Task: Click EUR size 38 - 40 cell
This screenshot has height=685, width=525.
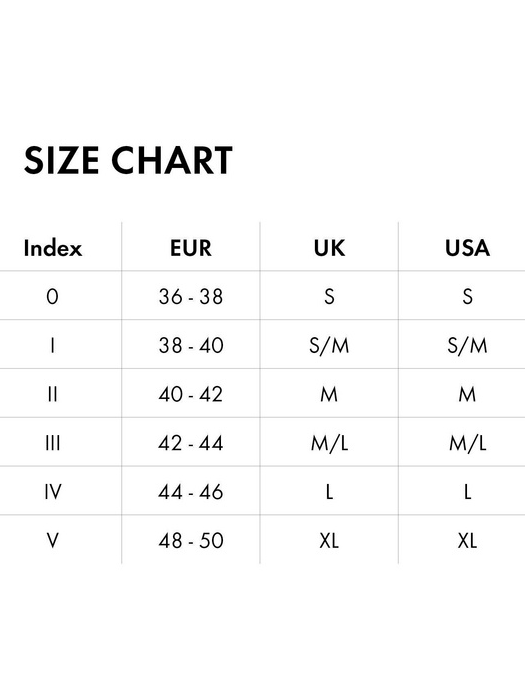Action: [191, 346]
